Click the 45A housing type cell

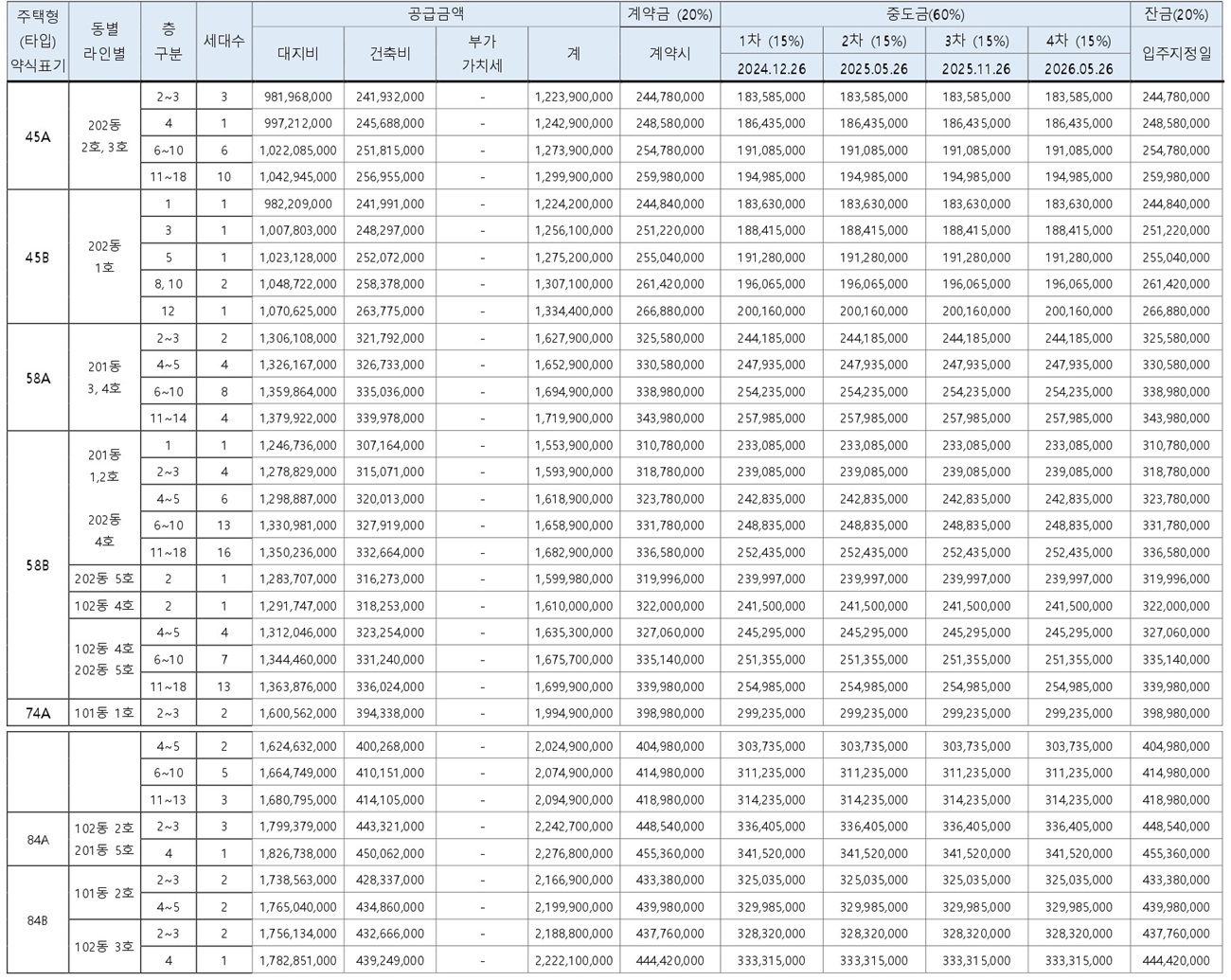tap(38, 136)
